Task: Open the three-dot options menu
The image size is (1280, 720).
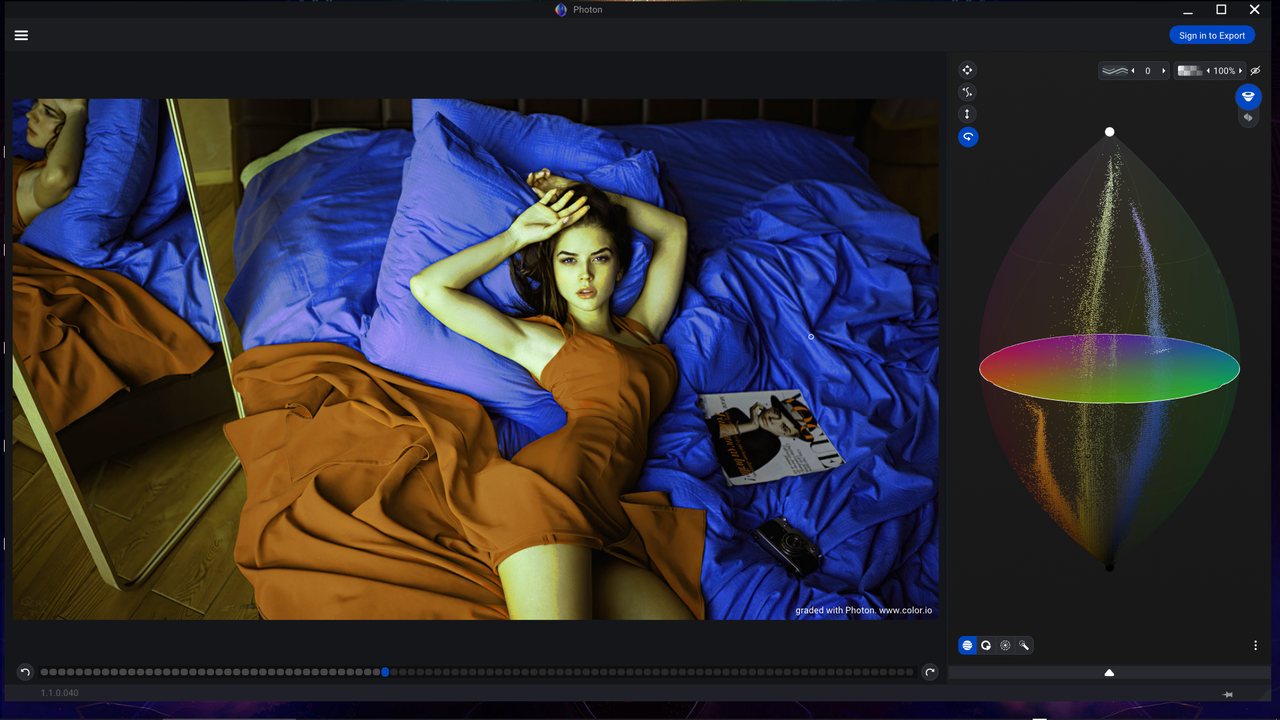Action: pyautogui.click(x=1255, y=646)
